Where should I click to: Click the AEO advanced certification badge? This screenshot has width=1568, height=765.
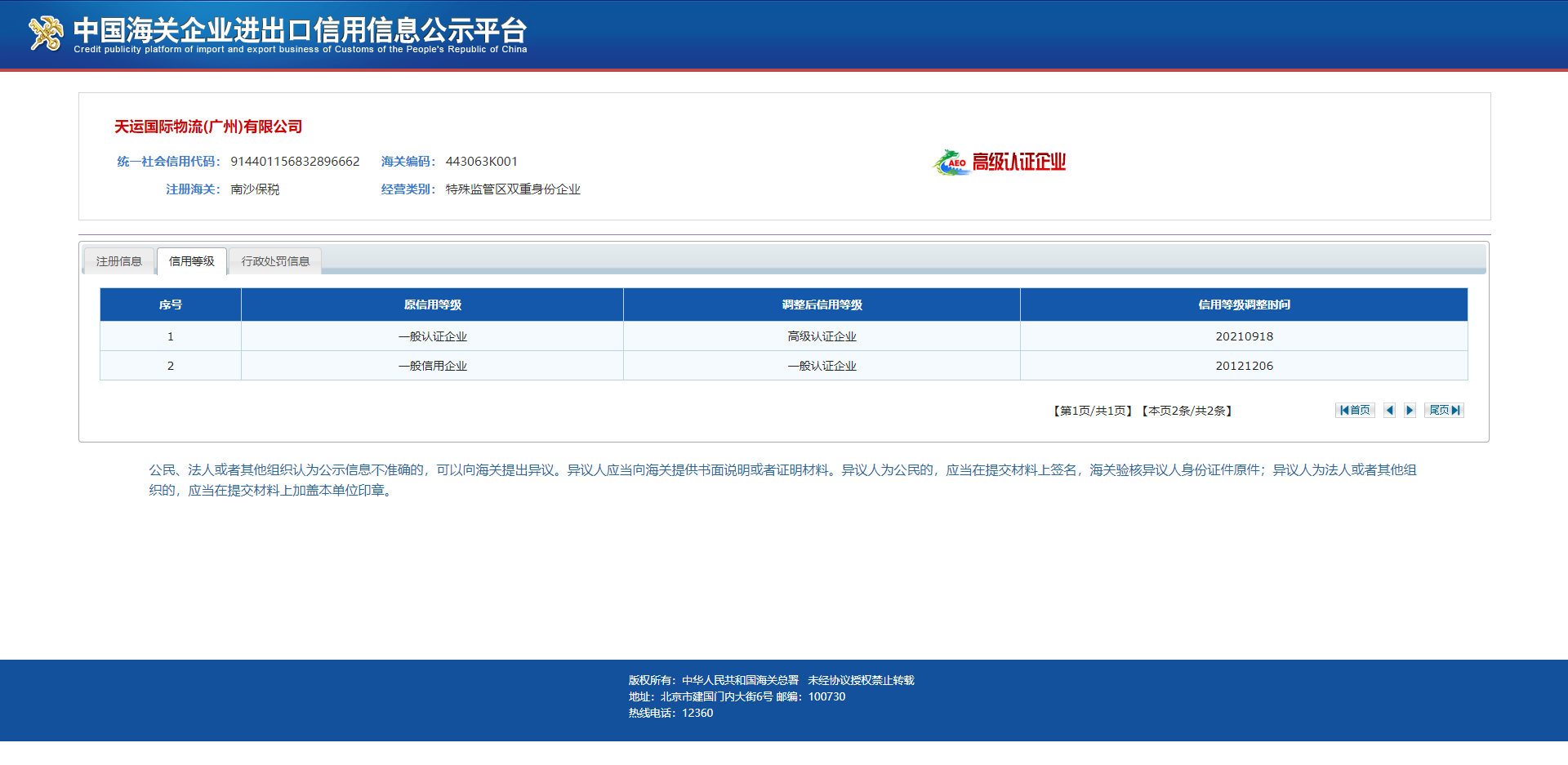1000,162
